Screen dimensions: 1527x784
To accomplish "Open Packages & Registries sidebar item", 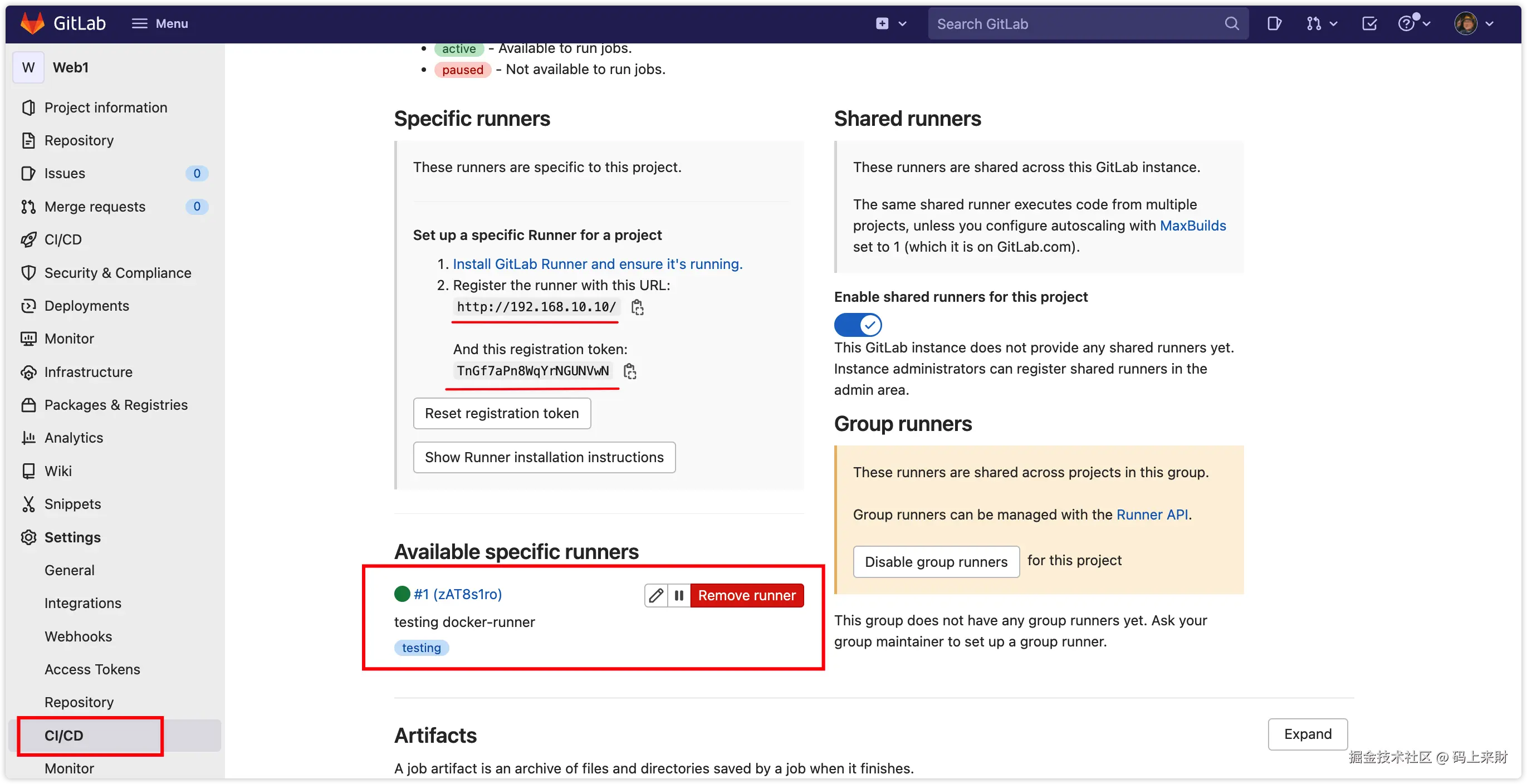I will [x=116, y=405].
